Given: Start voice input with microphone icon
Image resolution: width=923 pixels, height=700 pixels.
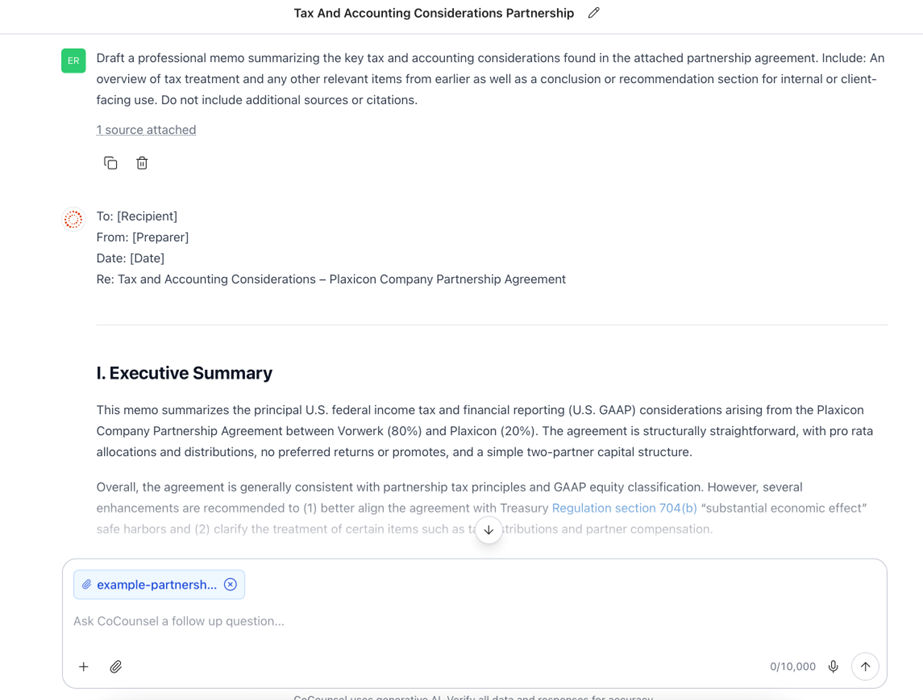Looking at the screenshot, I should (x=833, y=667).
